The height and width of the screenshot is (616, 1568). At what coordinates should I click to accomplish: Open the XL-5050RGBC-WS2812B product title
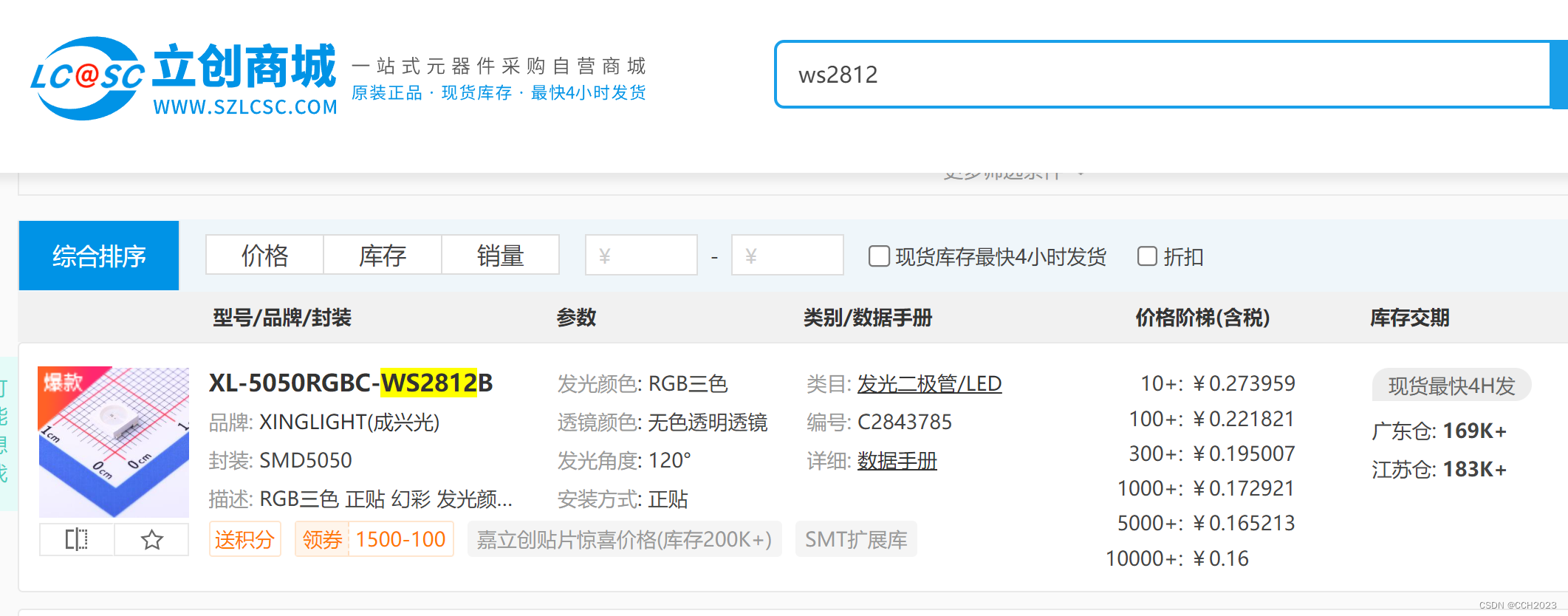(x=351, y=383)
